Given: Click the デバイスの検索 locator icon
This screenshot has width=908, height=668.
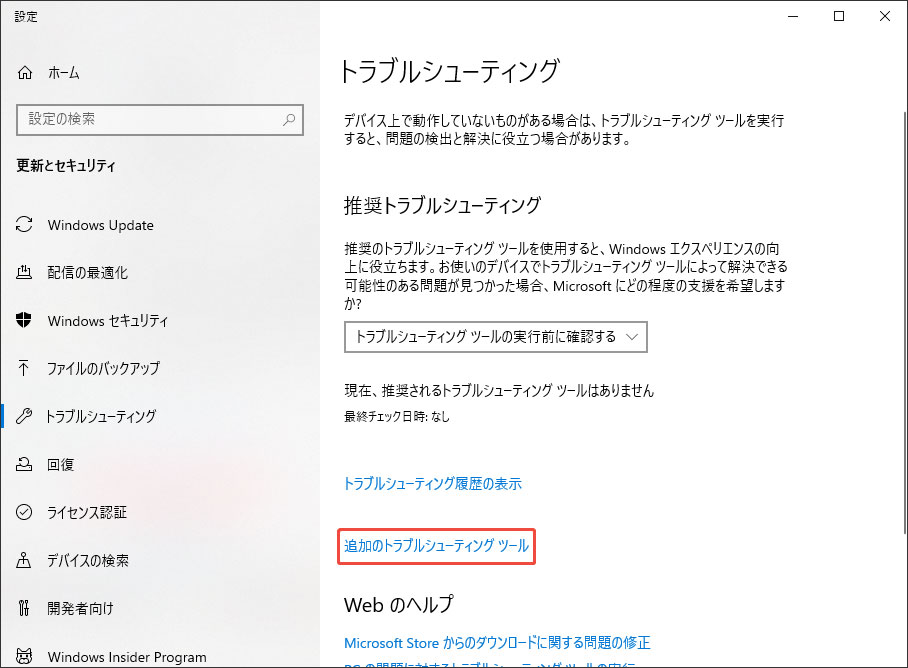Looking at the screenshot, I should point(24,560).
